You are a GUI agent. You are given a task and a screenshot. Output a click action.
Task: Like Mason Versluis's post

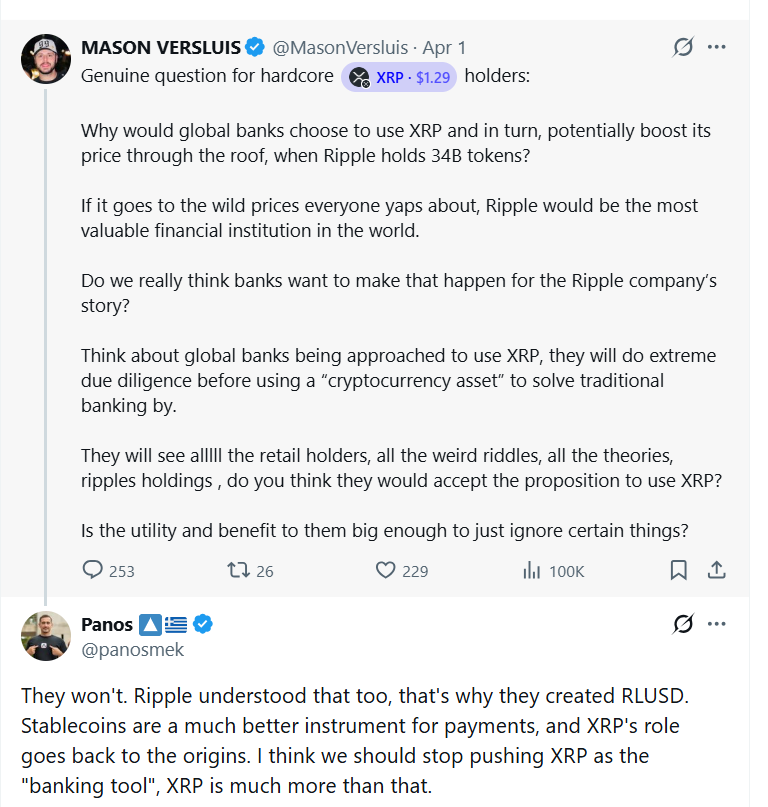[386, 570]
